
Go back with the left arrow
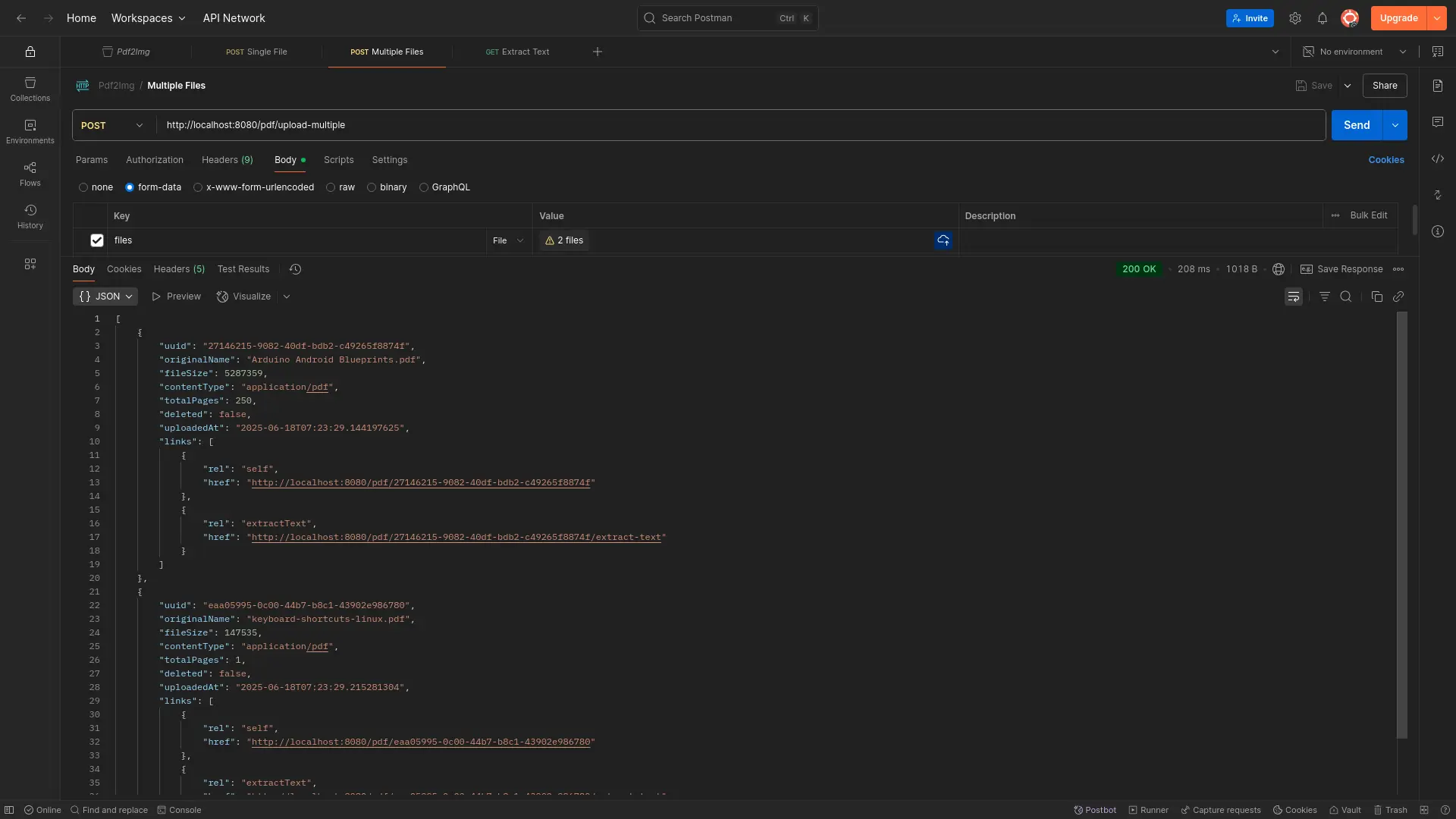21,18
